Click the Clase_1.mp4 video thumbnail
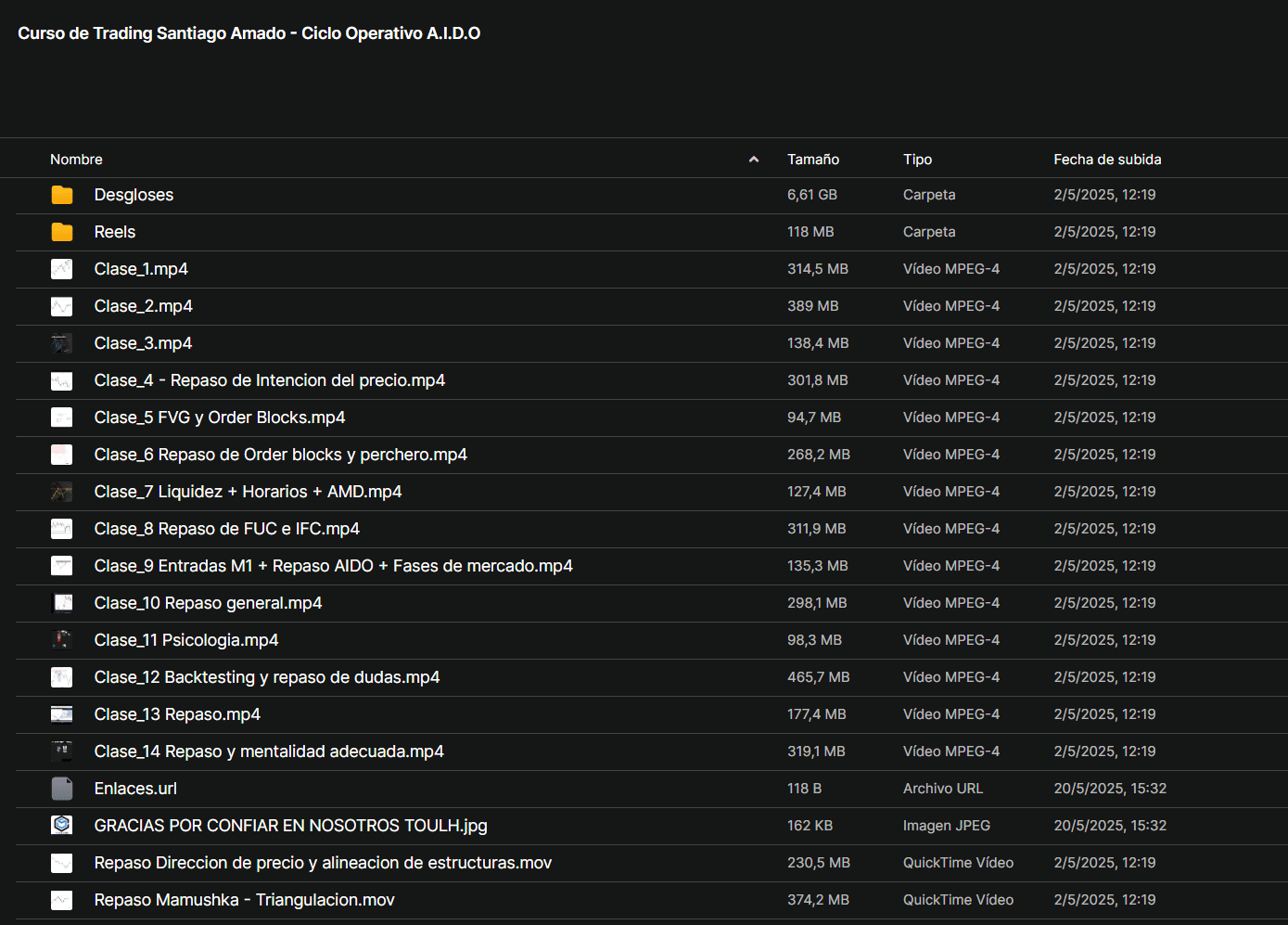1288x925 pixels. tap(62, 269)
